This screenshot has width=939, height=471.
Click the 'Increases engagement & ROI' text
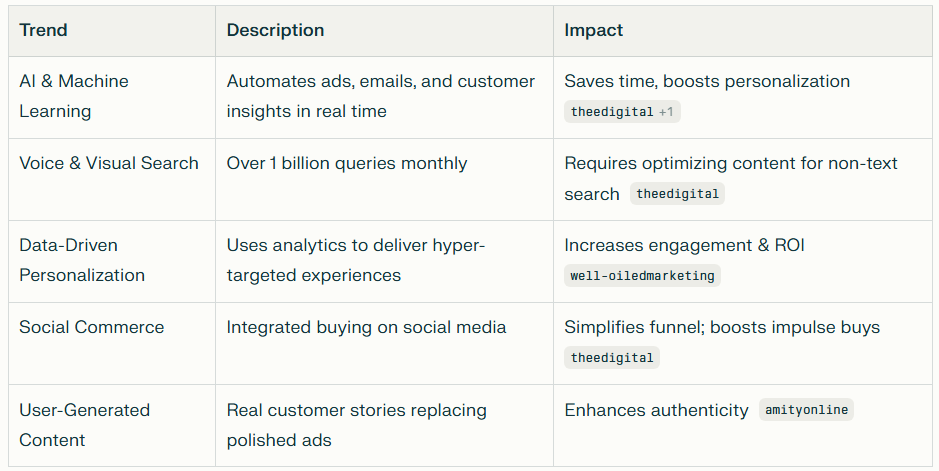click(684, 245)
